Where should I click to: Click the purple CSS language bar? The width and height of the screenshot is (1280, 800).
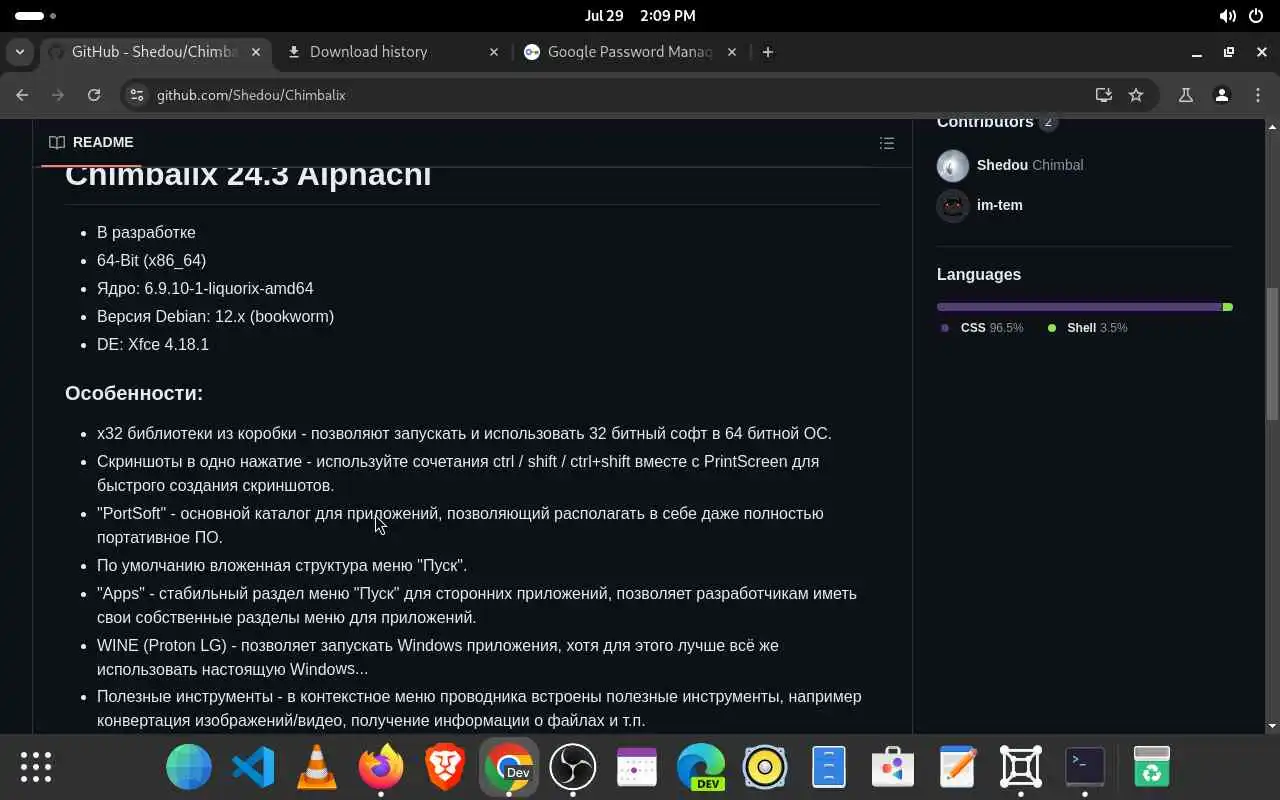(1079, 307)
